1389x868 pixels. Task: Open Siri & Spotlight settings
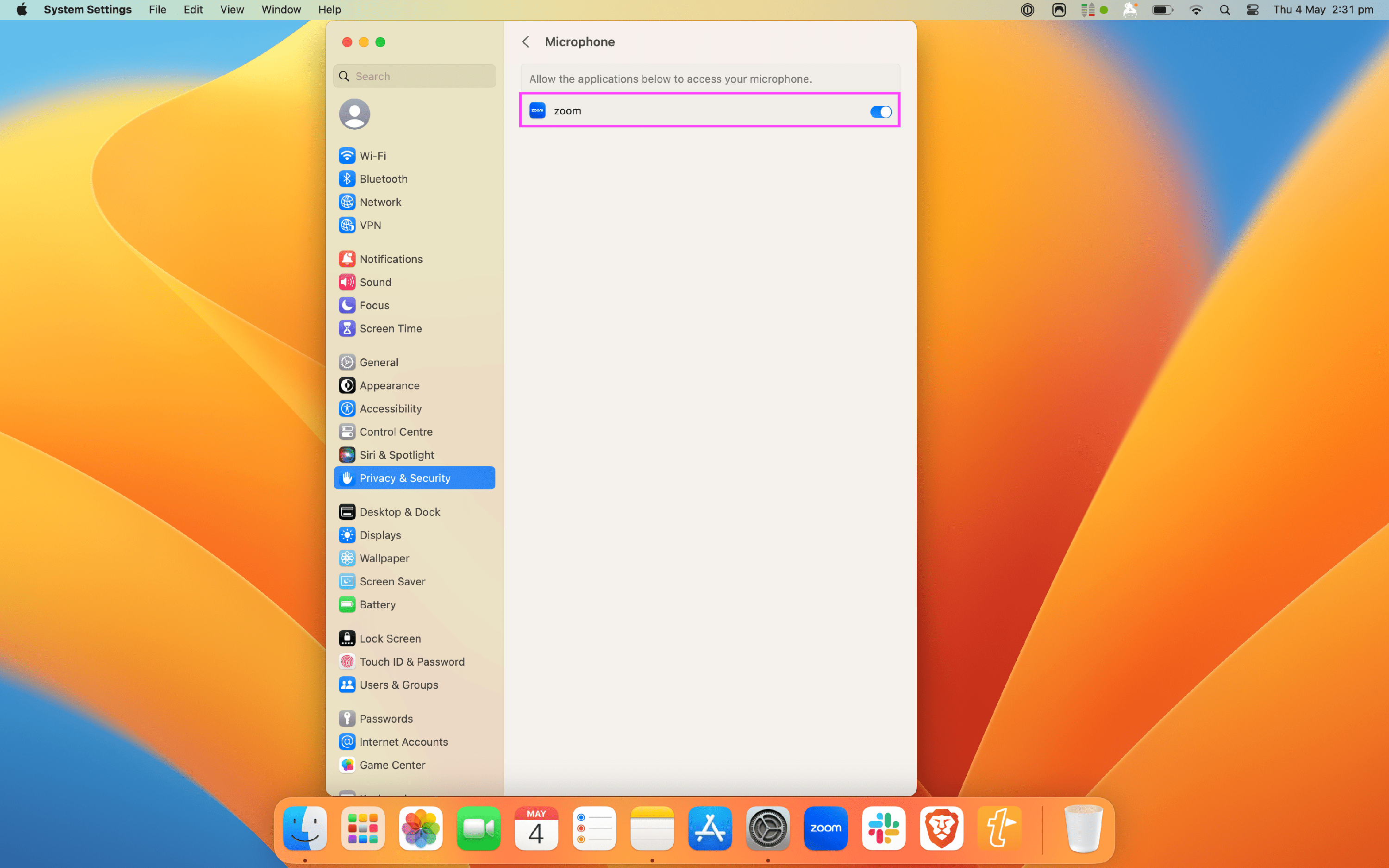[396, 455]
